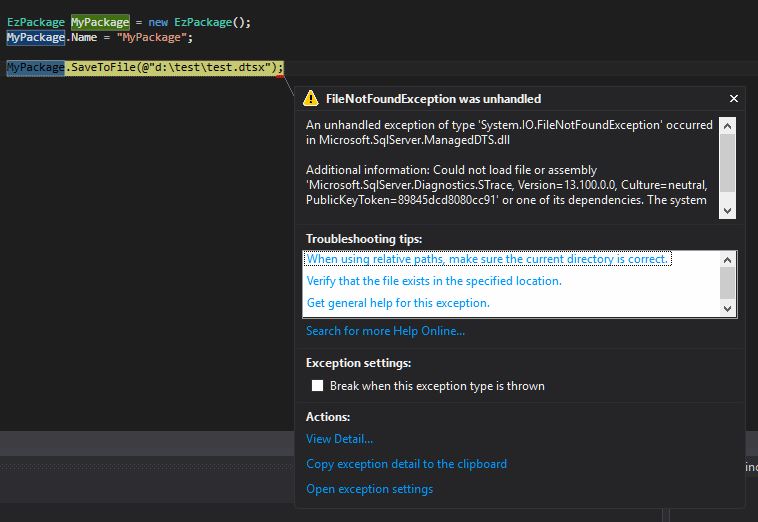
Task: Click the new keyword in code
Action: tap(158, 22)
